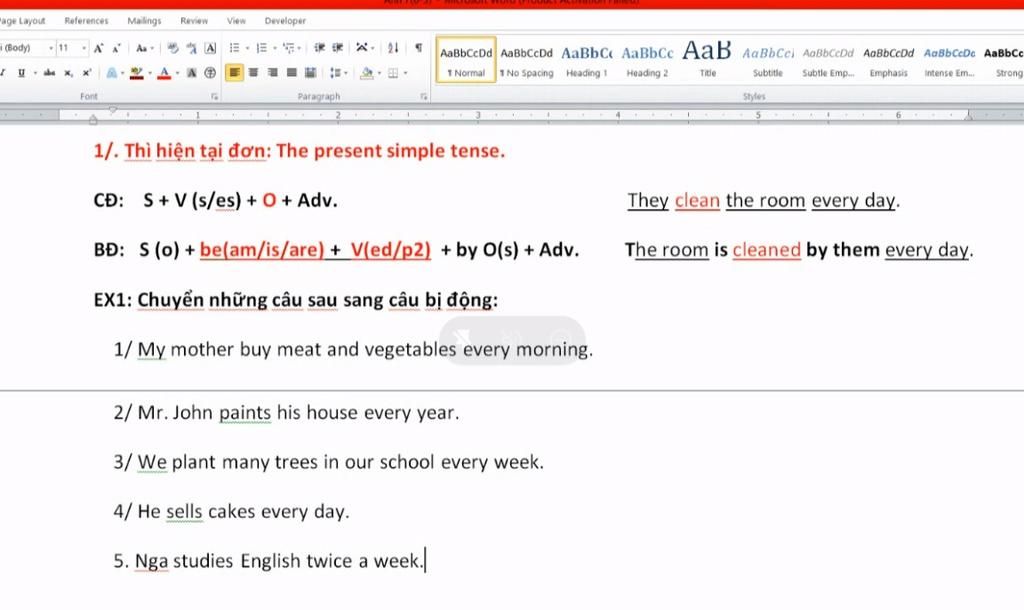Apply the Heading 2 style
The image size is (1024, 610).
pos(647,60)
